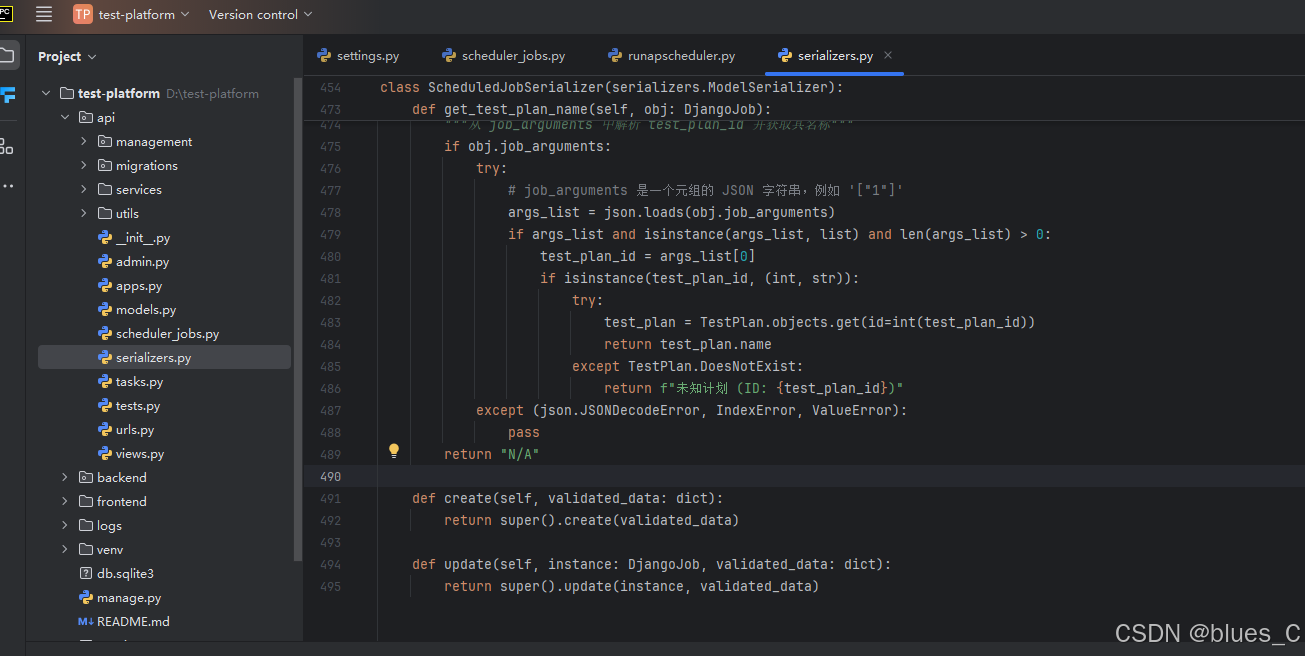Click the D:\test-platform path label

coord(212,93)
